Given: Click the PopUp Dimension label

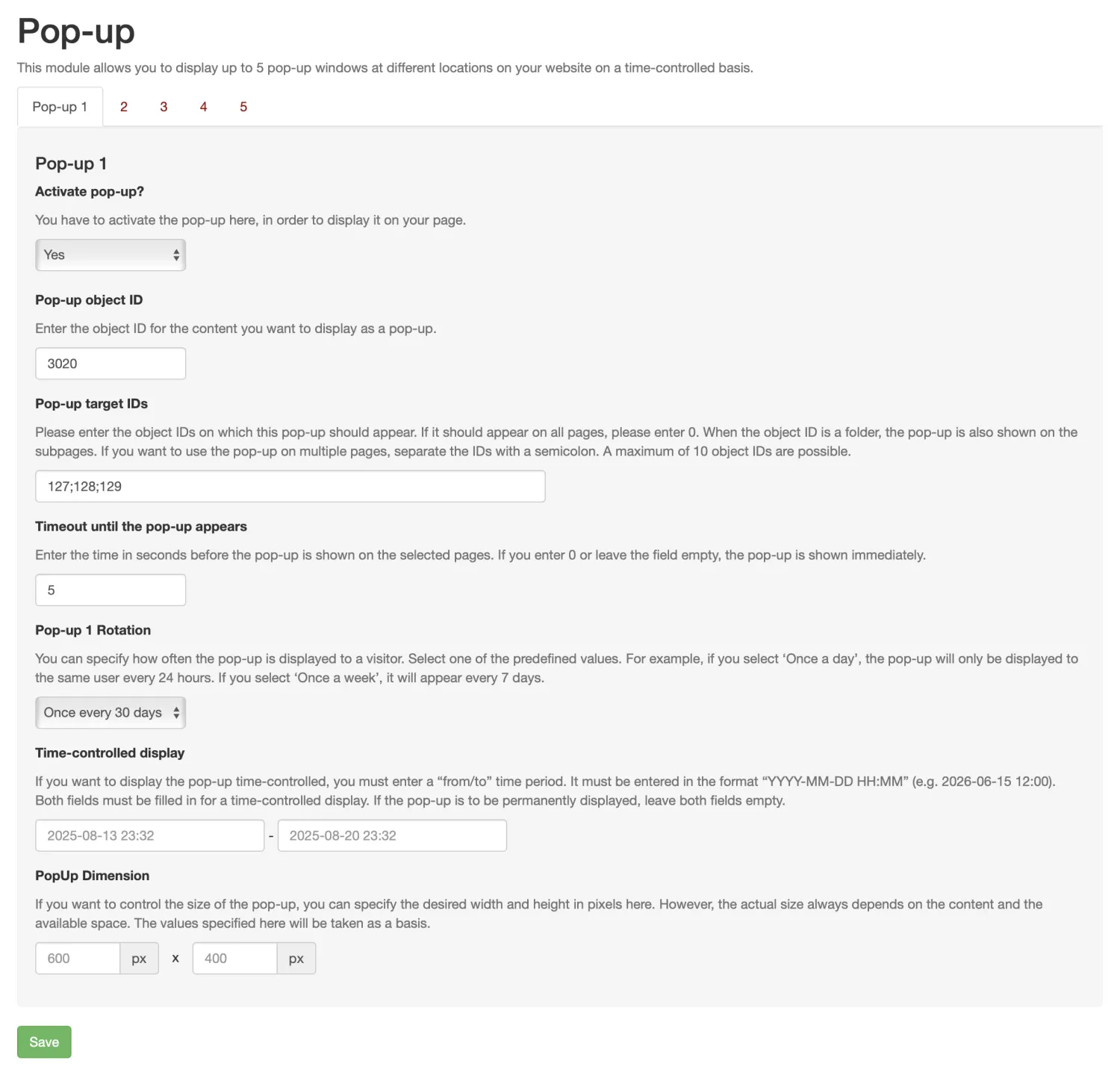Looking at the screenshot, I should [x=92, y=876].
